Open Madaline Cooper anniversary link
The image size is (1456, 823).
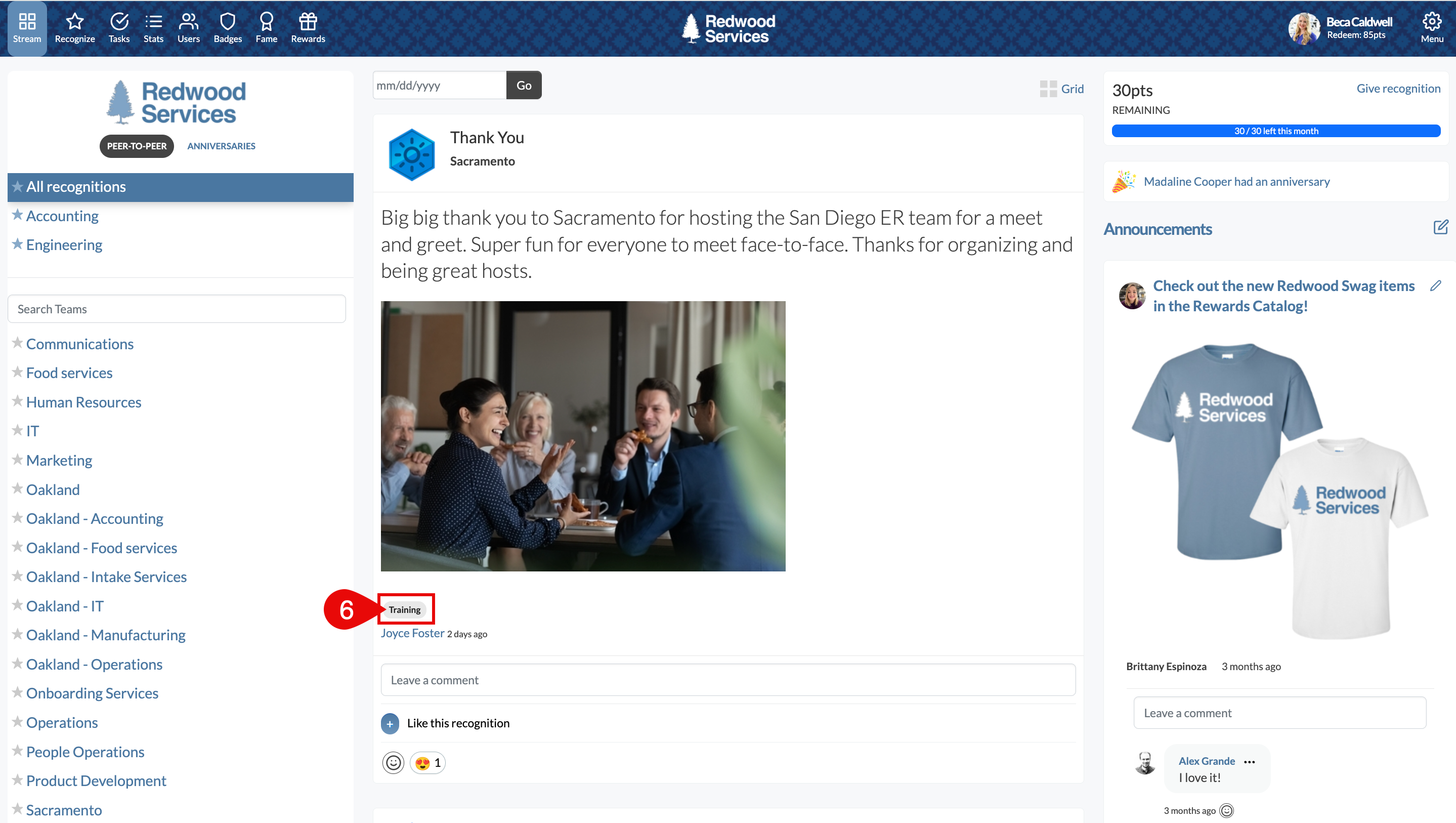click(1236, 182)
